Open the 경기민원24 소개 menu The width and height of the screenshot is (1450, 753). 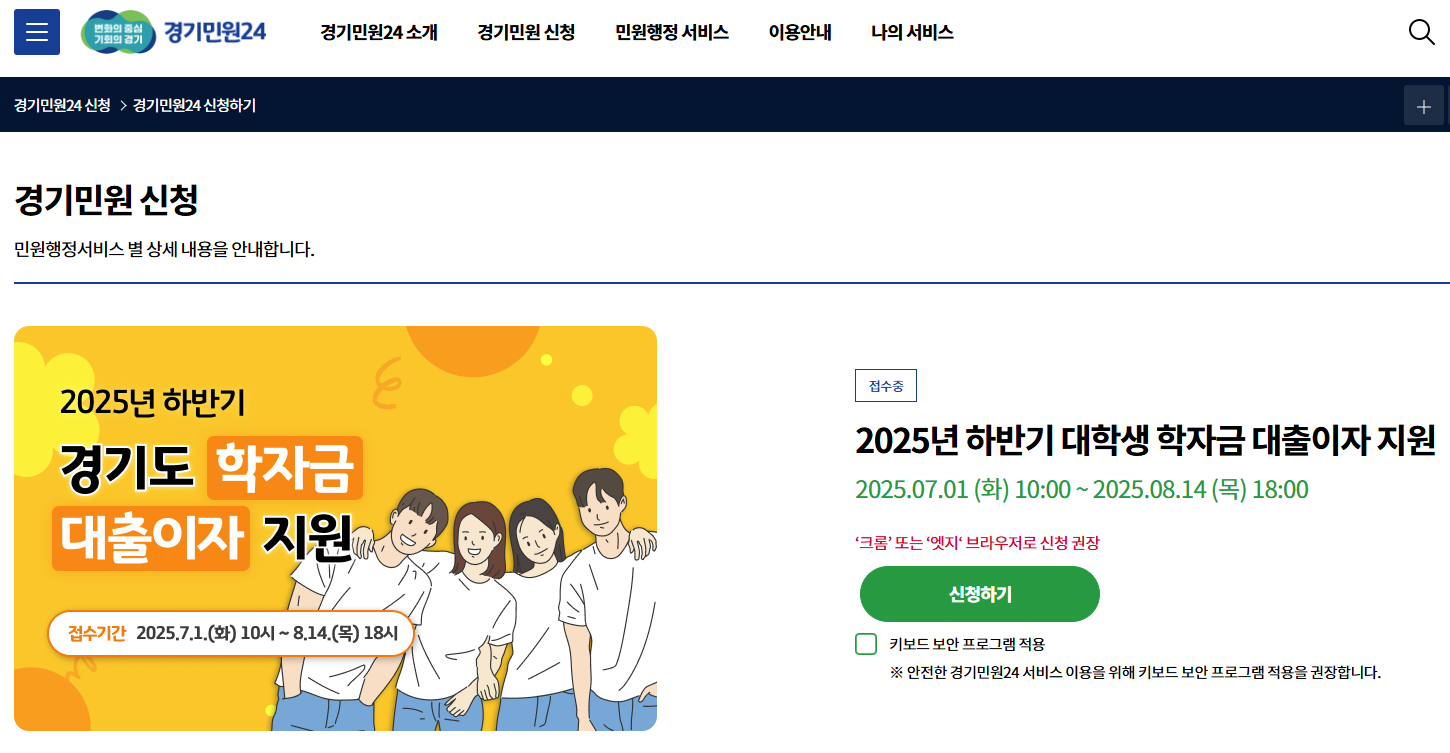[x=379, y=32]
